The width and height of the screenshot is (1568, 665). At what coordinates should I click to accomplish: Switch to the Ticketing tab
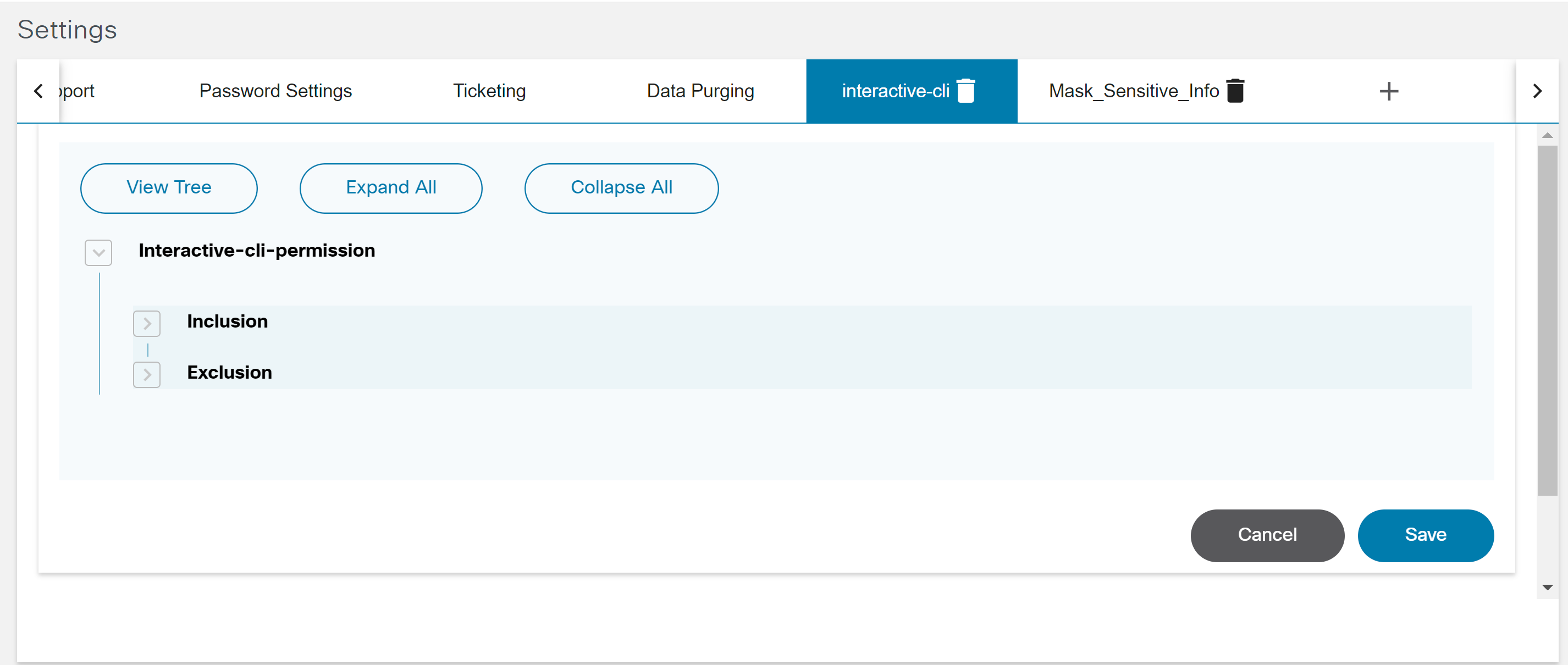489,91
